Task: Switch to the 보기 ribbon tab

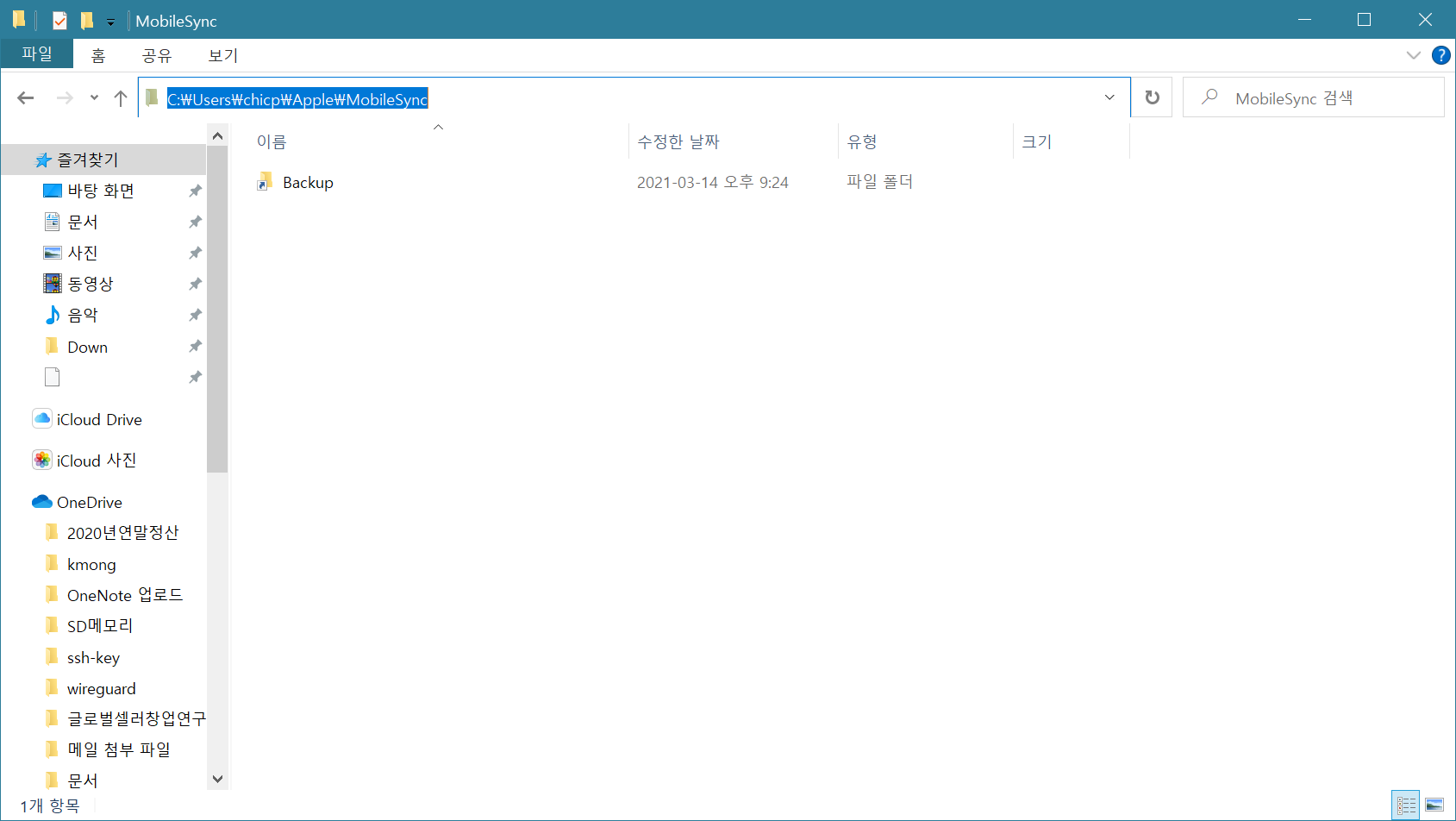Action: tap(222, 55)
